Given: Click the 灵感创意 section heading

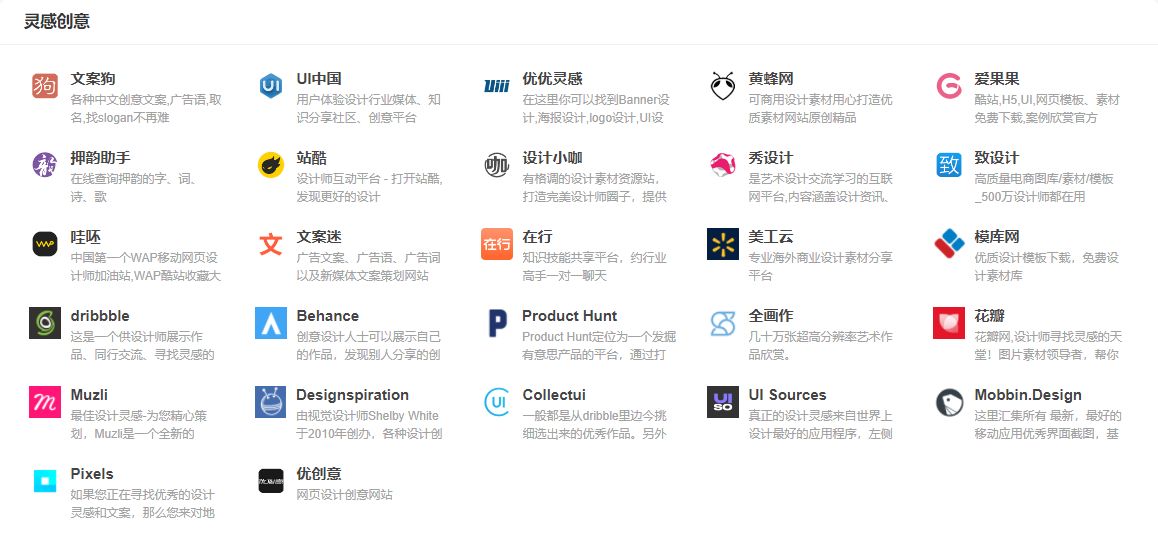Looking at the screenshot, I should point(58,21).
